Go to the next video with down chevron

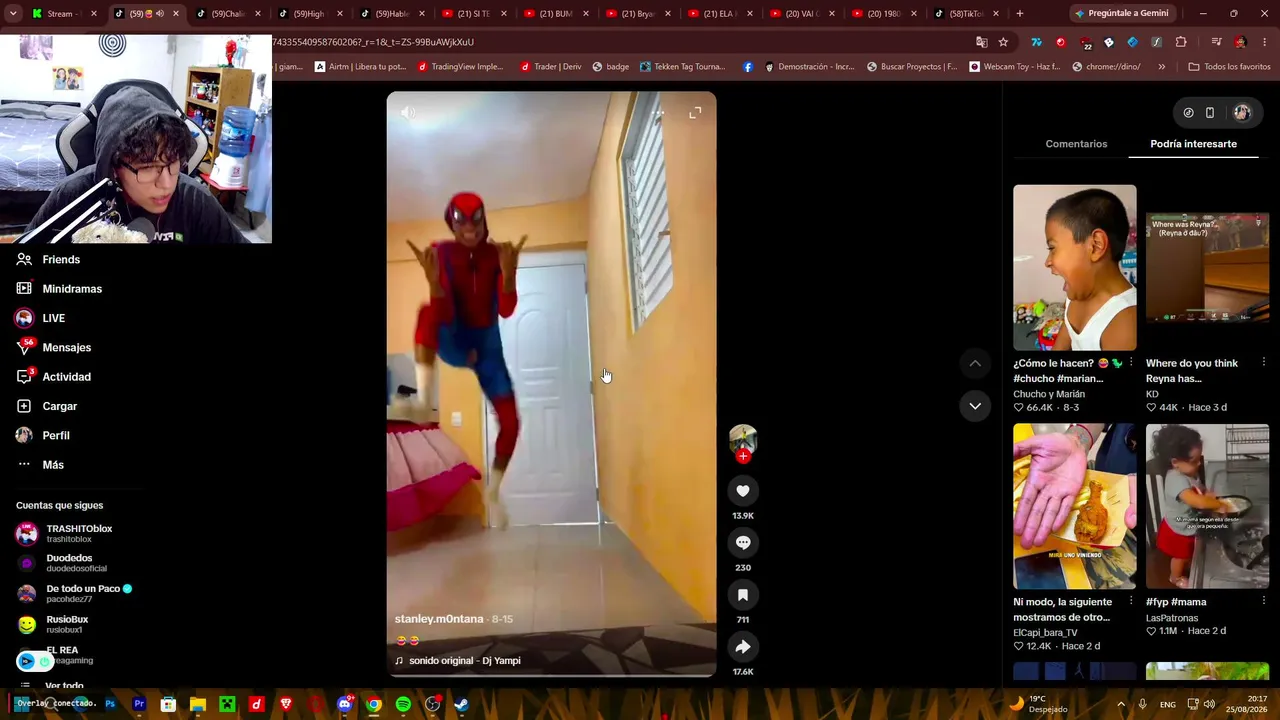[975, 406]
